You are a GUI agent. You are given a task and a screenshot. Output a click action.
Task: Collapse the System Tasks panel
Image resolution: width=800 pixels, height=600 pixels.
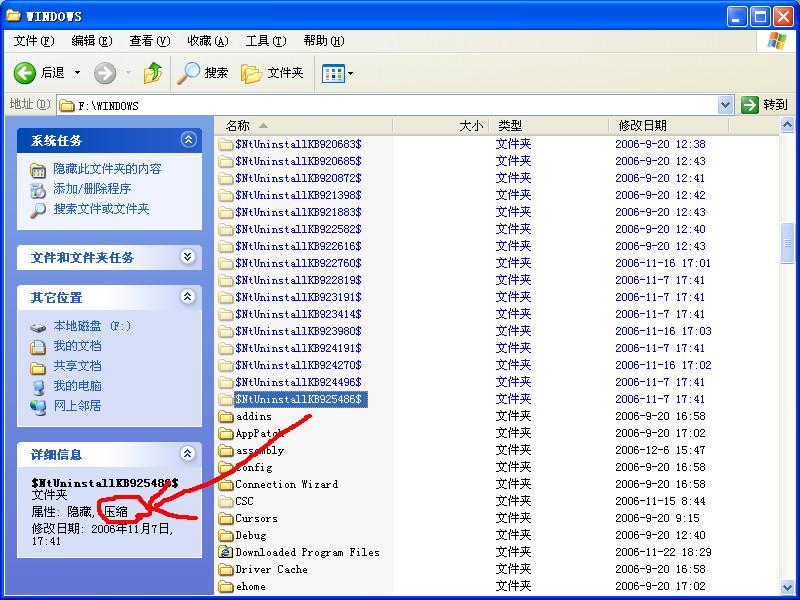tap(188, 139)
